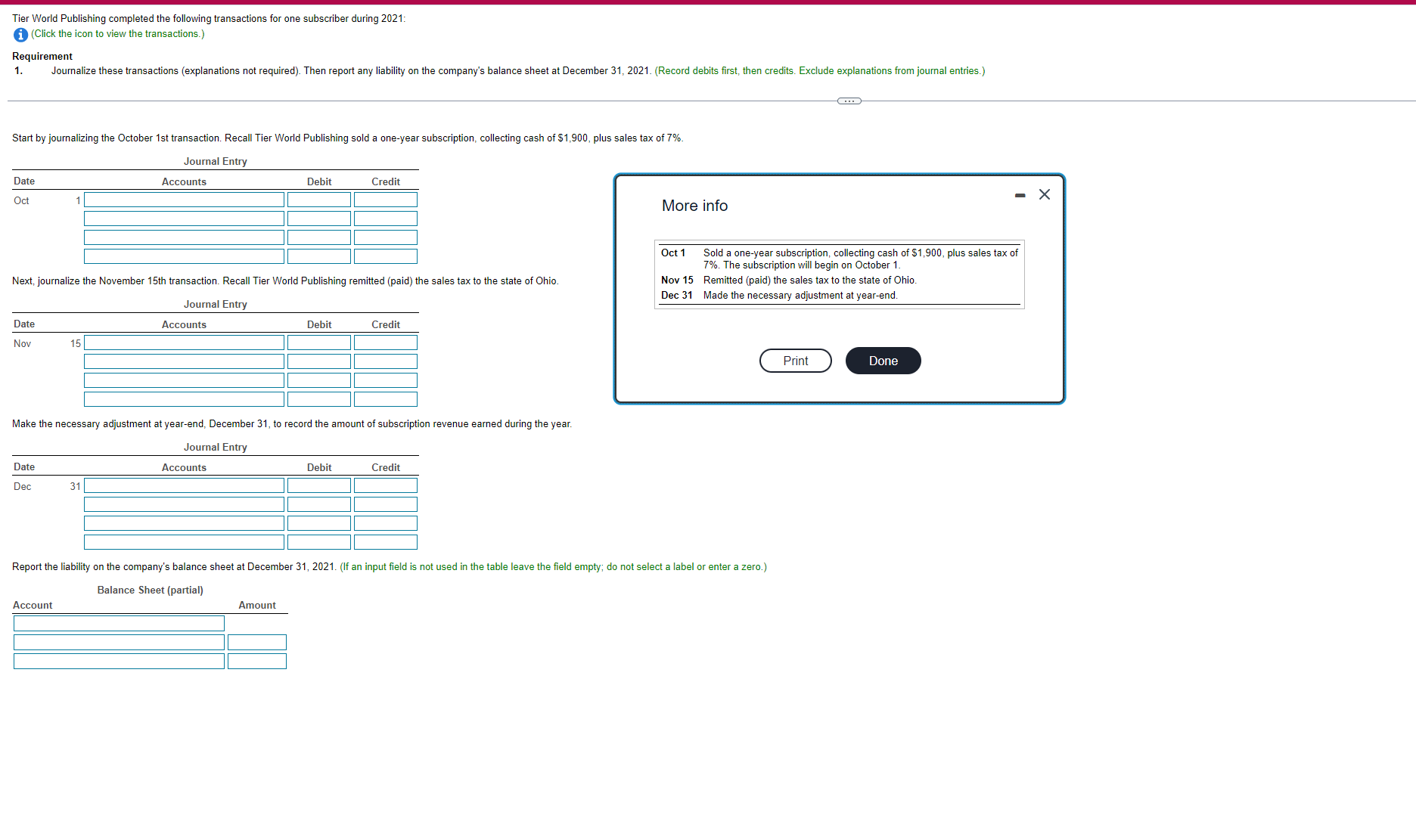The image size is (1416, 840).
Task: Click the first Debit field for Dec 31 entry
Action: click(x=319, y=485)
